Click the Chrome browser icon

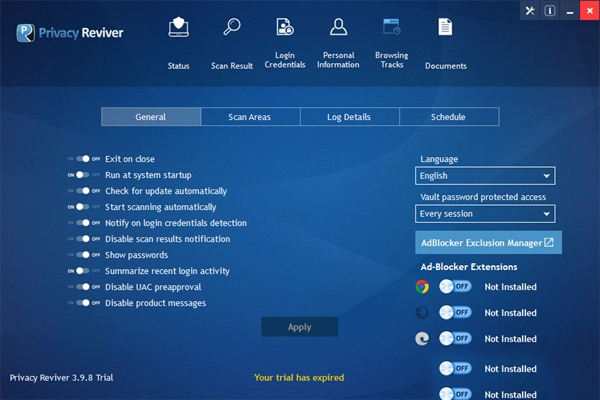pyautogui.click(x=422, y=287)
